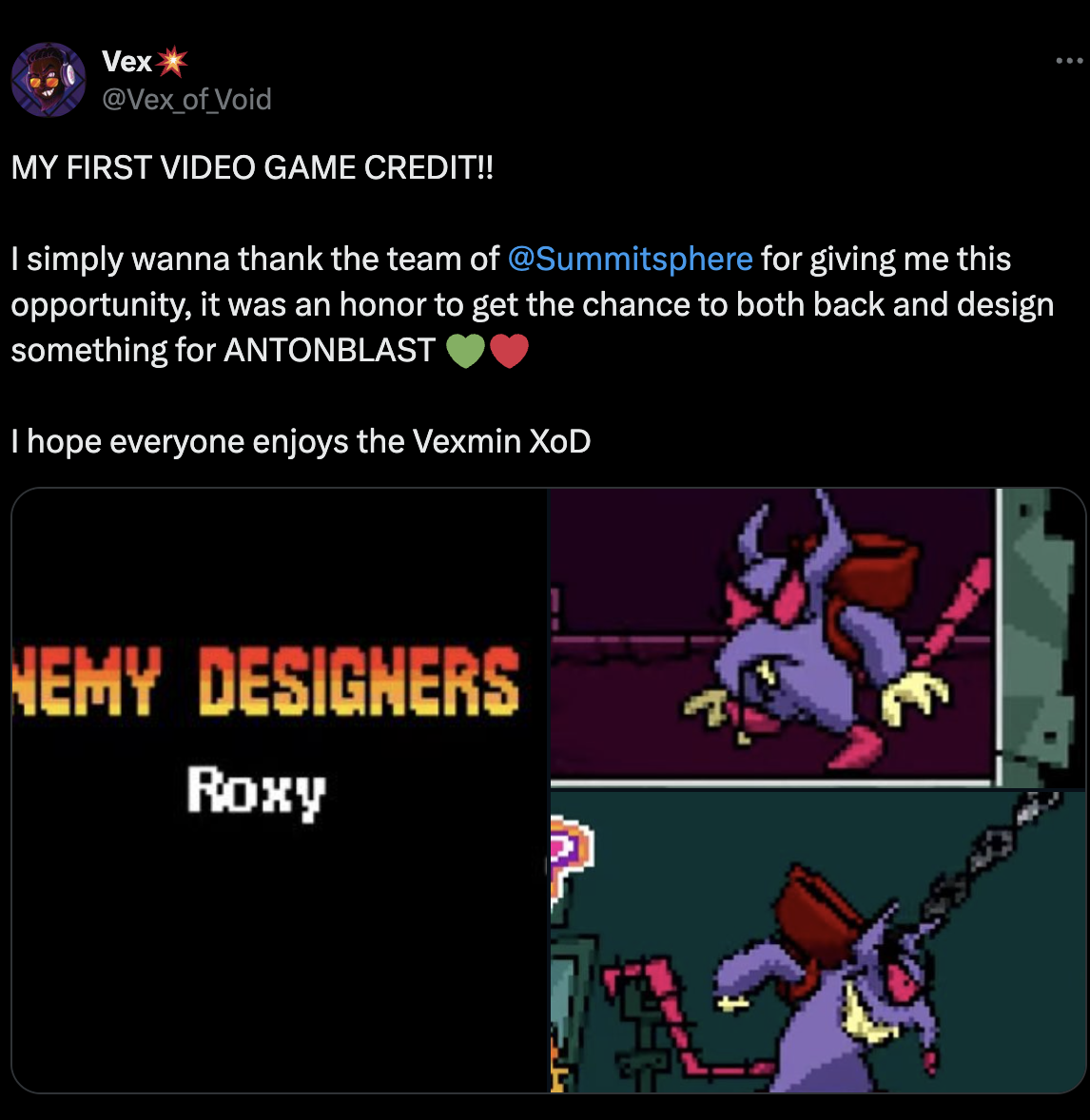Visit the @Summitsphere mention

[630, 259]
